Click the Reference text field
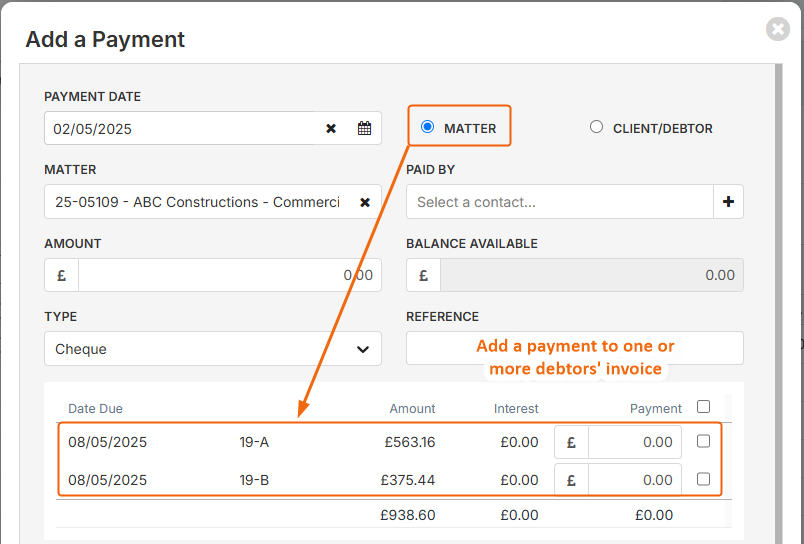Viewport: 804px width, 544px height. [575, 348]
